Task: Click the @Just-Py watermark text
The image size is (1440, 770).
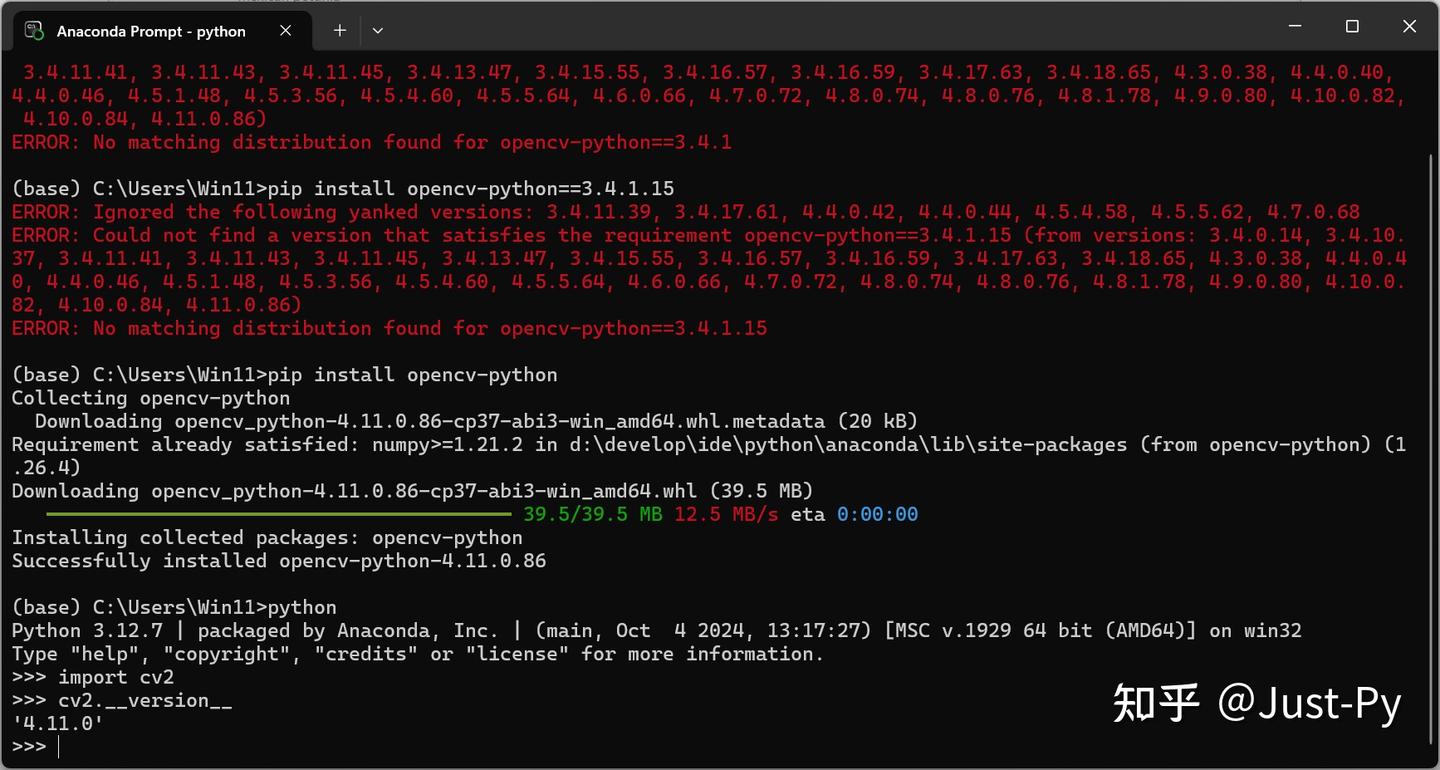Action: tap(1309, 703)
